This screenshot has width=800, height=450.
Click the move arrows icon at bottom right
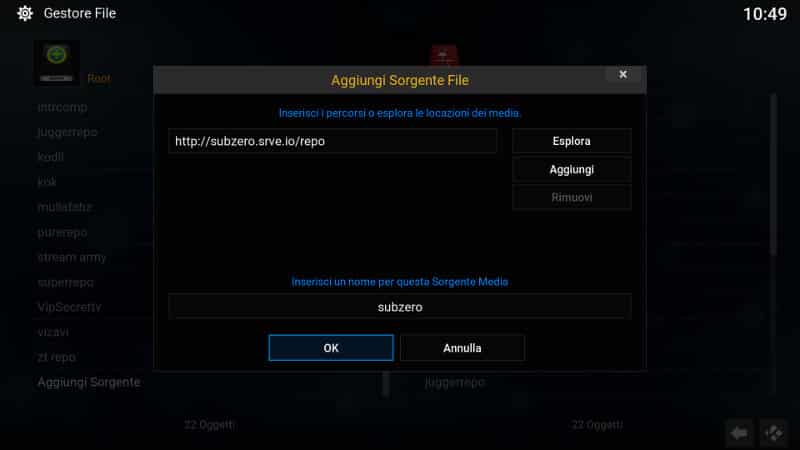(773, 433)
